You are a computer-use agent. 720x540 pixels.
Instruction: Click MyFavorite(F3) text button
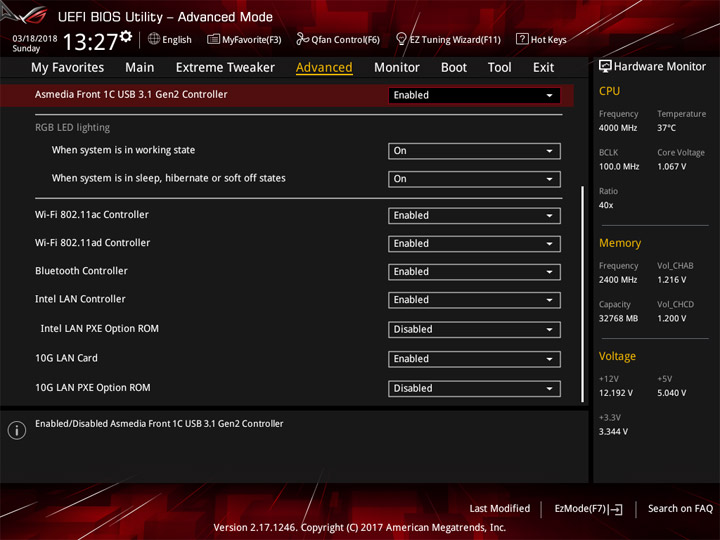point(252,40)
